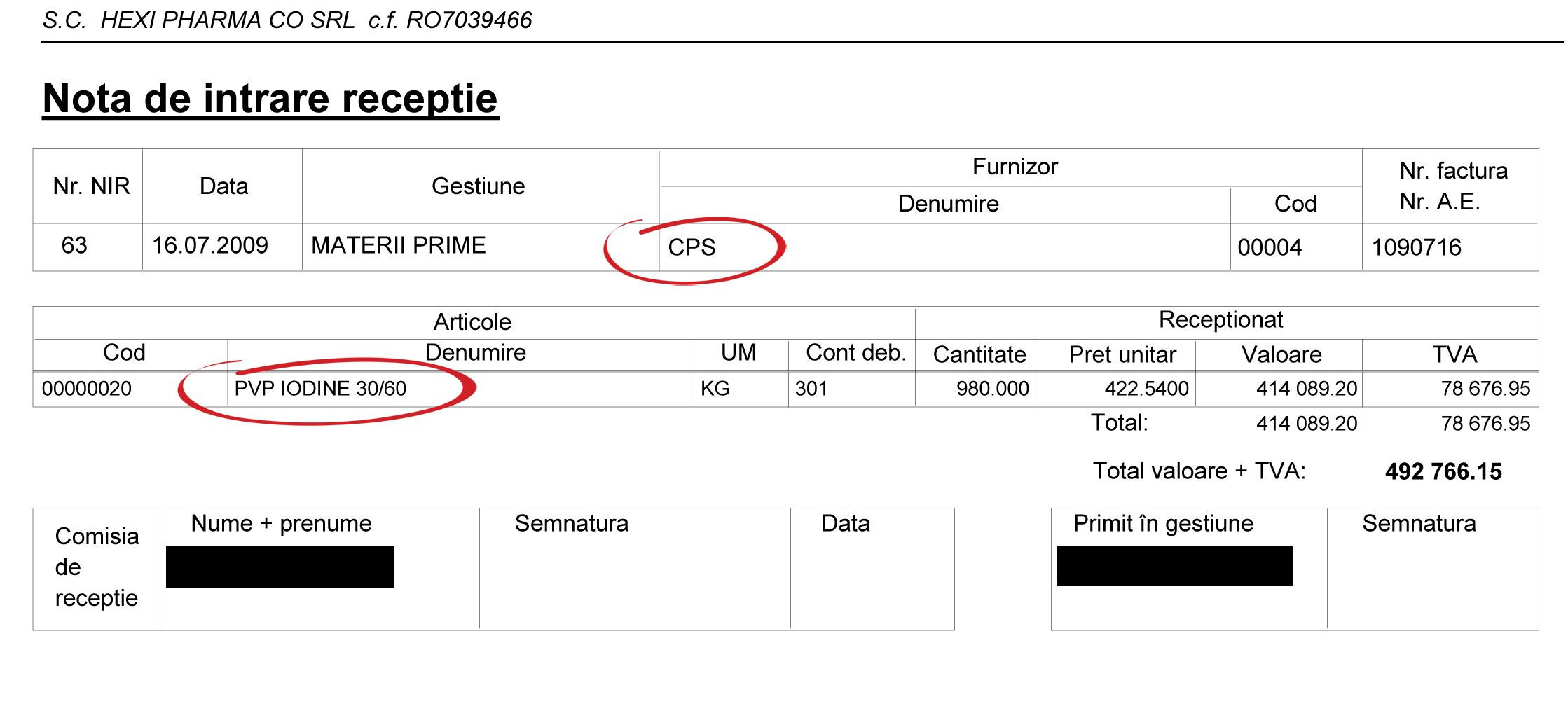Viewport: 1568px width, 727px height.
Task: Click the redacted name under Primit în gestiune
Action: tap(1175, 566)
